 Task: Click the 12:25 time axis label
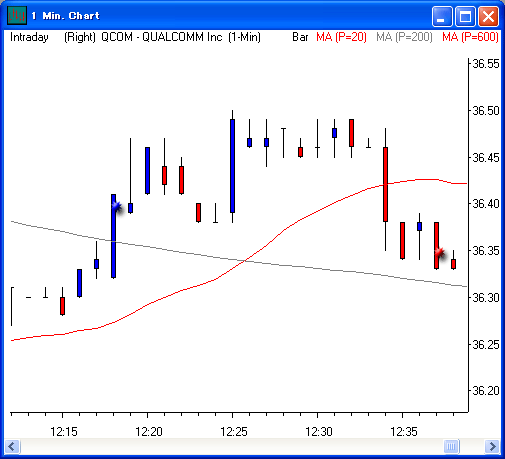pyautogui.click(x=234, y=432)
